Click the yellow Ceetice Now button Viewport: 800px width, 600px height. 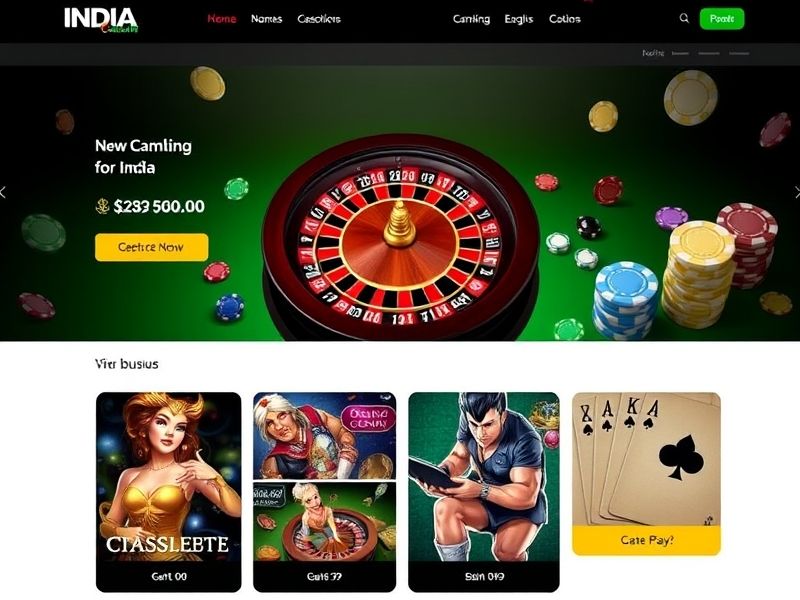tap(152, 247)
